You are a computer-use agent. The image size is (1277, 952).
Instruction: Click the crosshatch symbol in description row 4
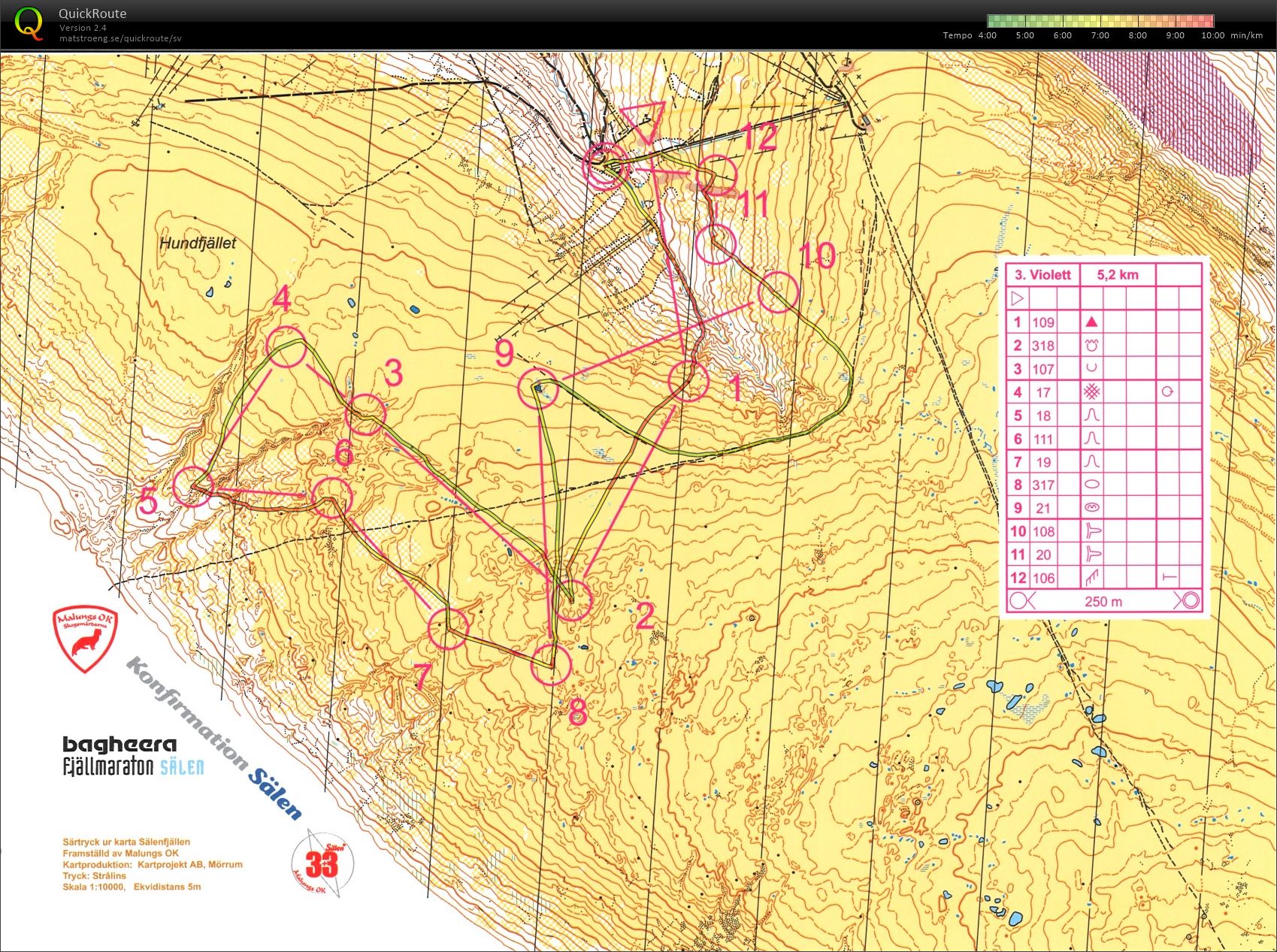[1091, 391]
